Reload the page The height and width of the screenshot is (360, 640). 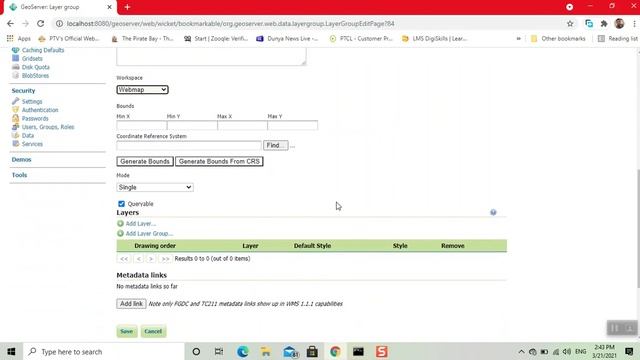pos(40,24)
